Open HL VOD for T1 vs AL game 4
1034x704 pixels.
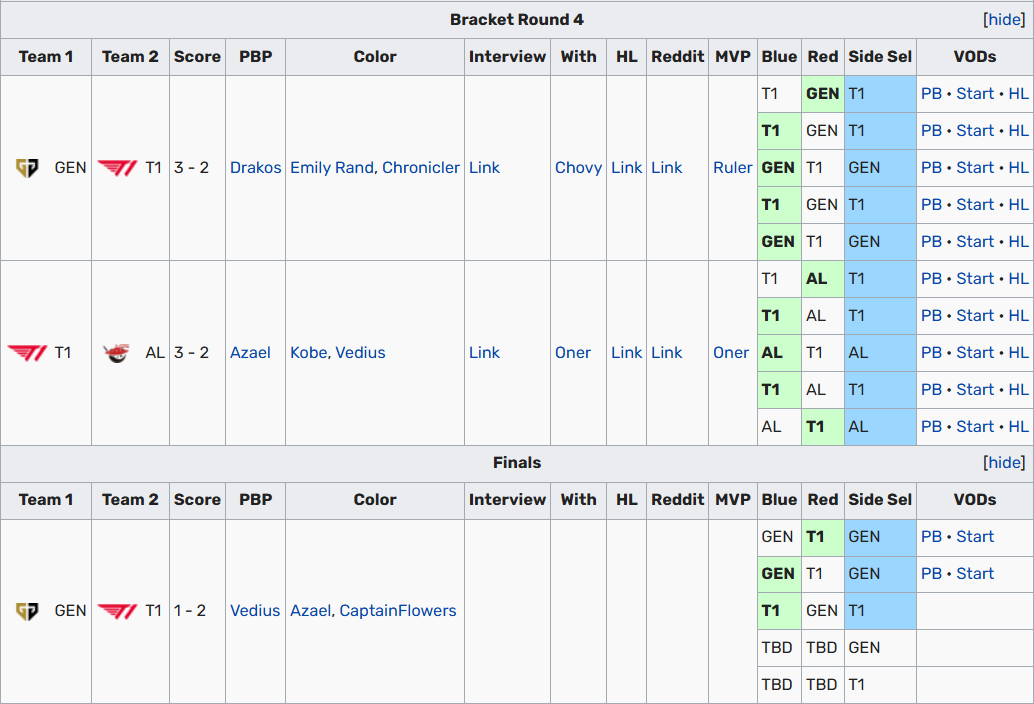(1018, 390)
